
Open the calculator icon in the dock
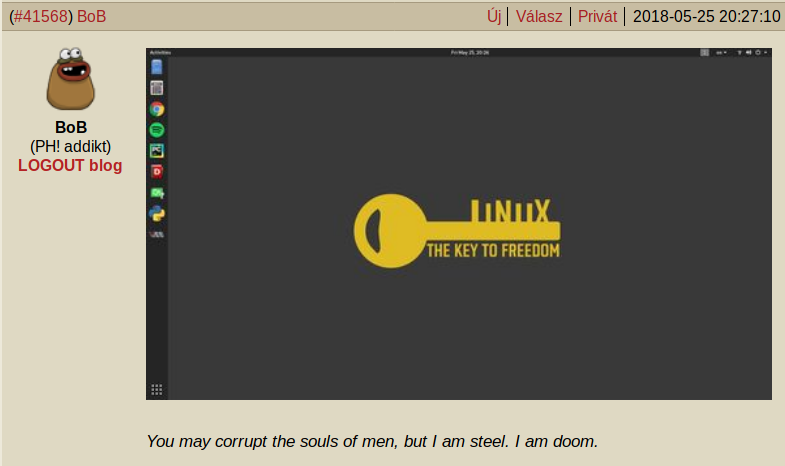(x=157, y=88)
